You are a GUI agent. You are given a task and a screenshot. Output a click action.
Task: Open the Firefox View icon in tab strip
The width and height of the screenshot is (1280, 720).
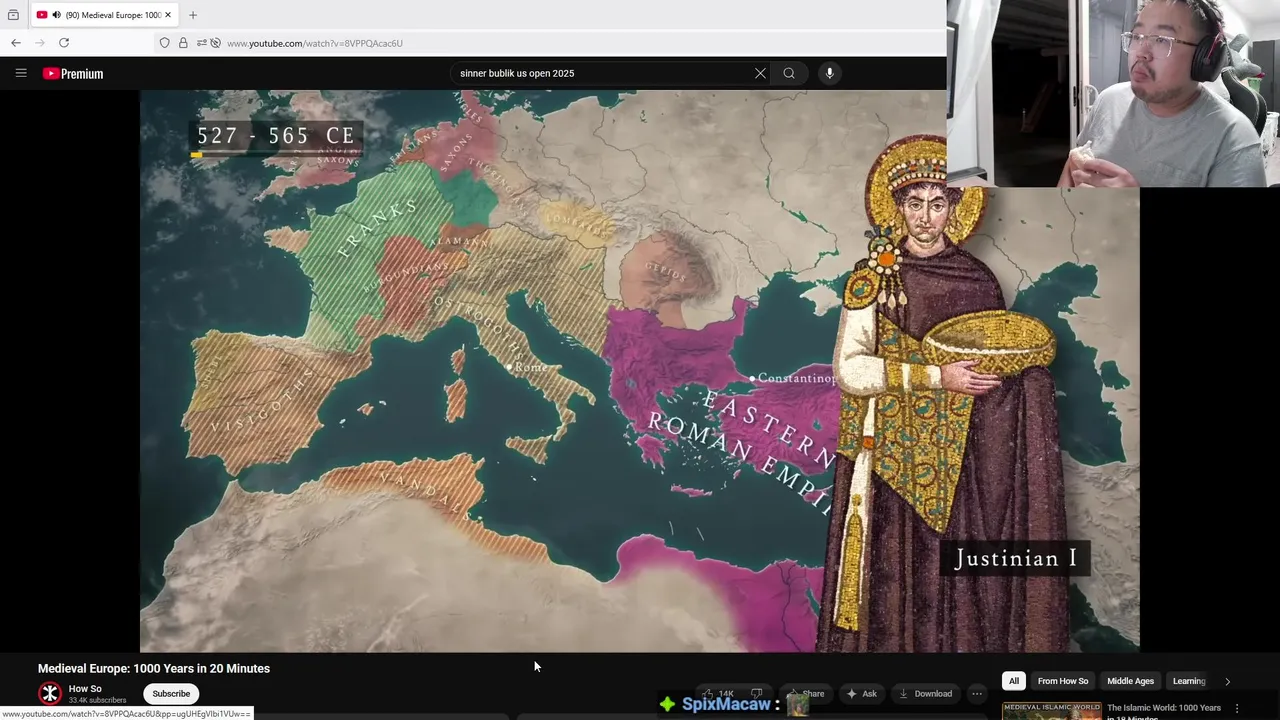coord(13,15)
